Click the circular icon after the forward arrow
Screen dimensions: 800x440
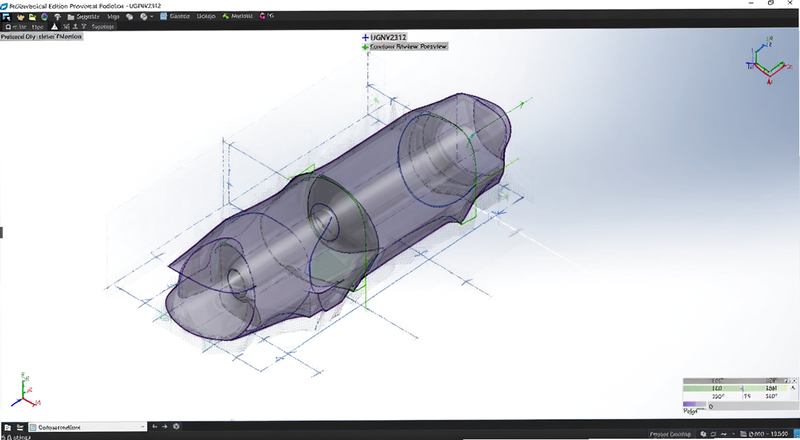(x=176, y=427)
